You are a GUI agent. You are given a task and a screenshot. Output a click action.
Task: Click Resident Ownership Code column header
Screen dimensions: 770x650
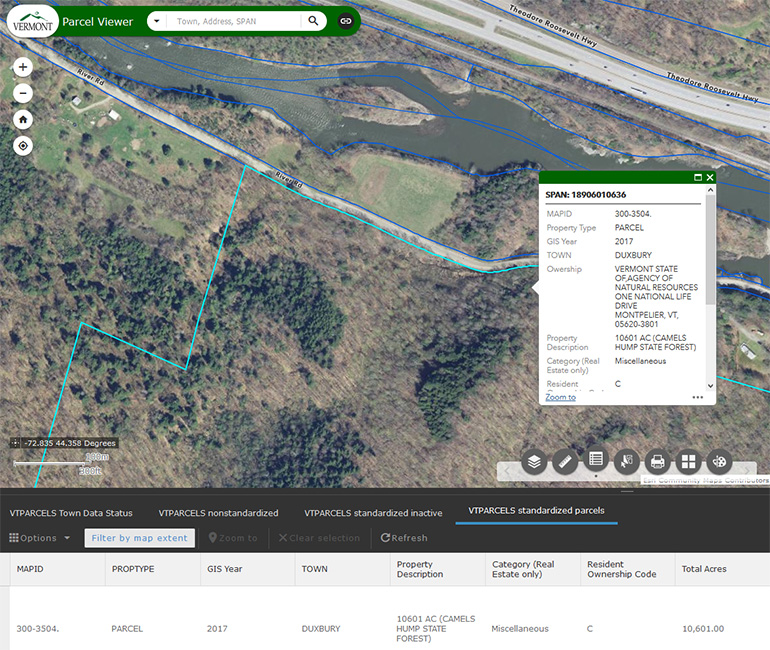[628, 569]
